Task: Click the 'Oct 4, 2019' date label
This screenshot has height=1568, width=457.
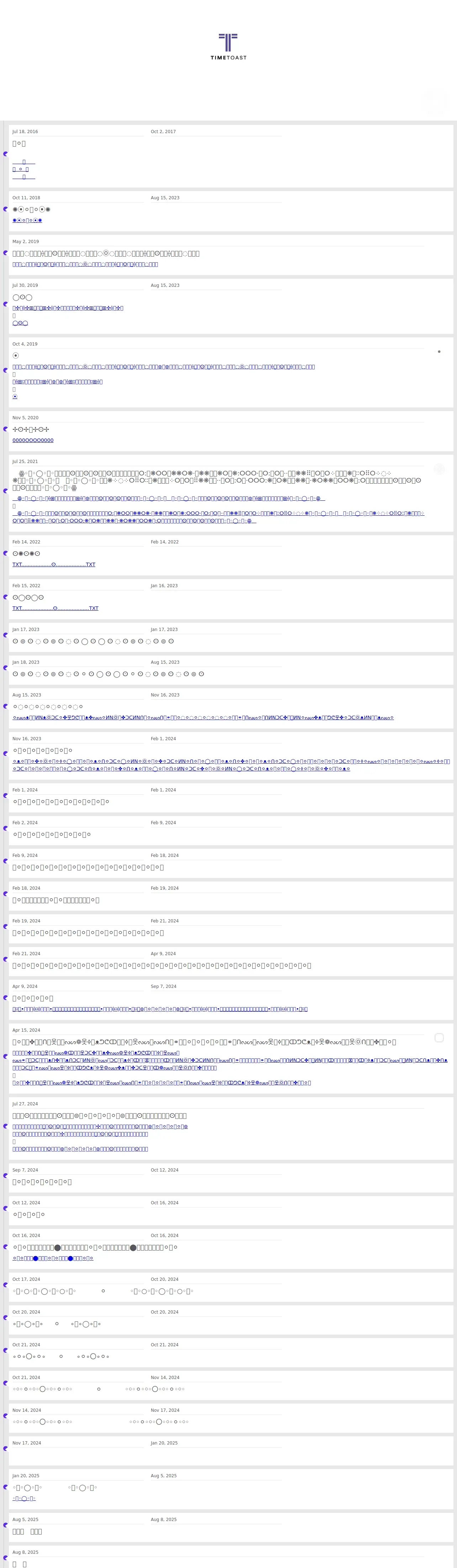Action: (25, 344)
